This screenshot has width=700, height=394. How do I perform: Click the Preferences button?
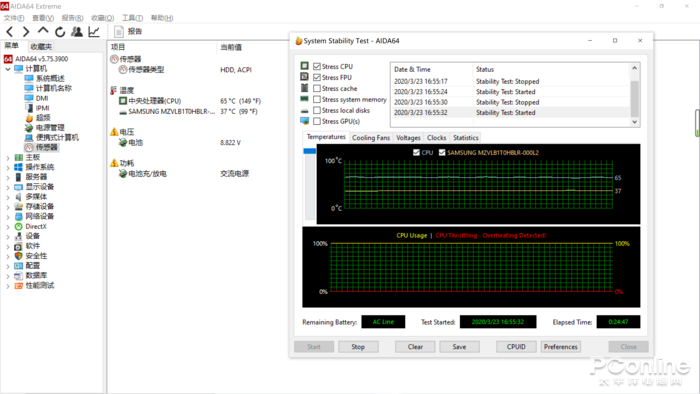point(561,347)
